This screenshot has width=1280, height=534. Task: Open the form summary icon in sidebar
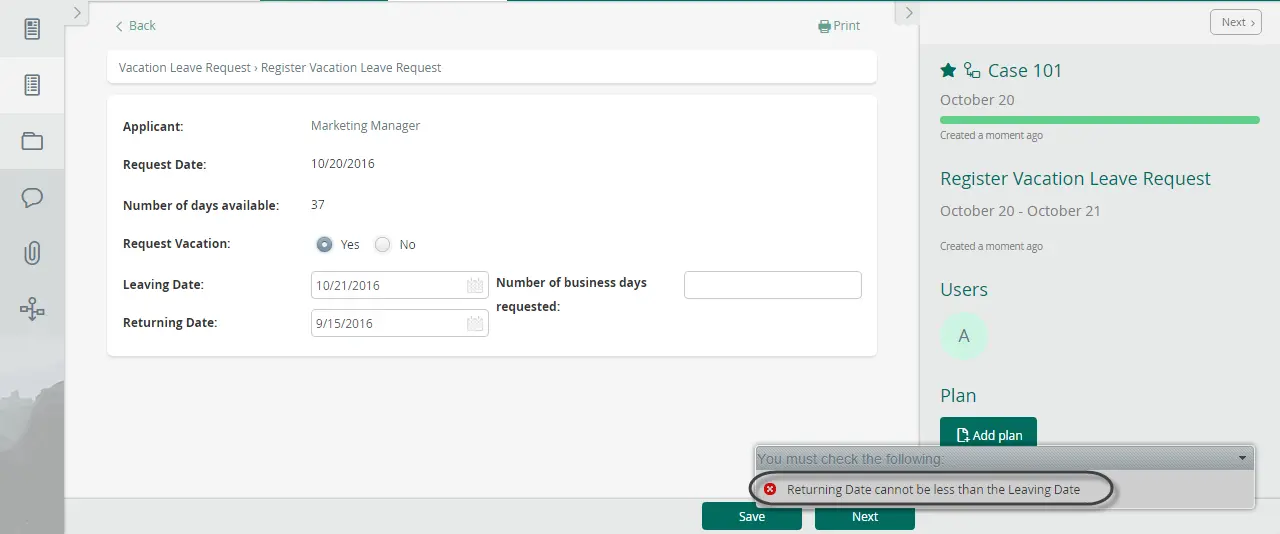coord(32,28)
